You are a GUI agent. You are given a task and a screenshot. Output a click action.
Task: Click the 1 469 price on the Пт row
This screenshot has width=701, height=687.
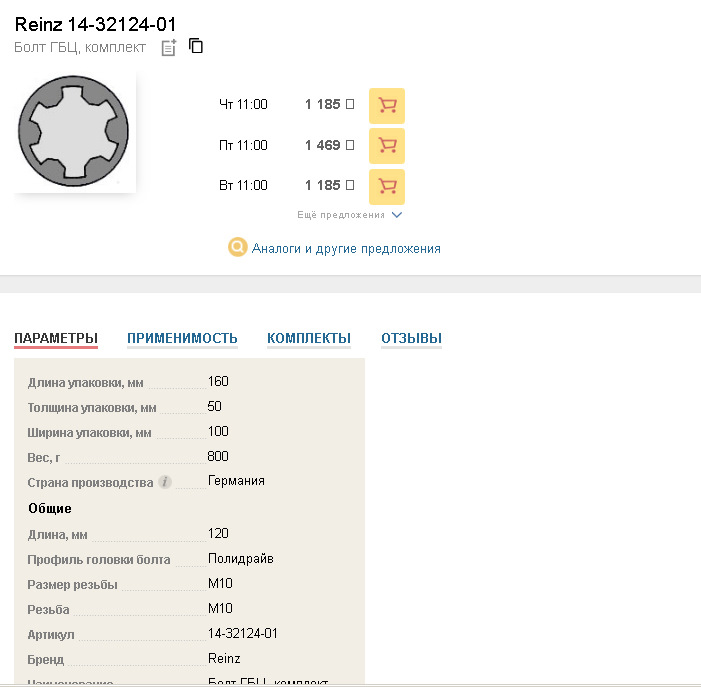pos(323,145)
